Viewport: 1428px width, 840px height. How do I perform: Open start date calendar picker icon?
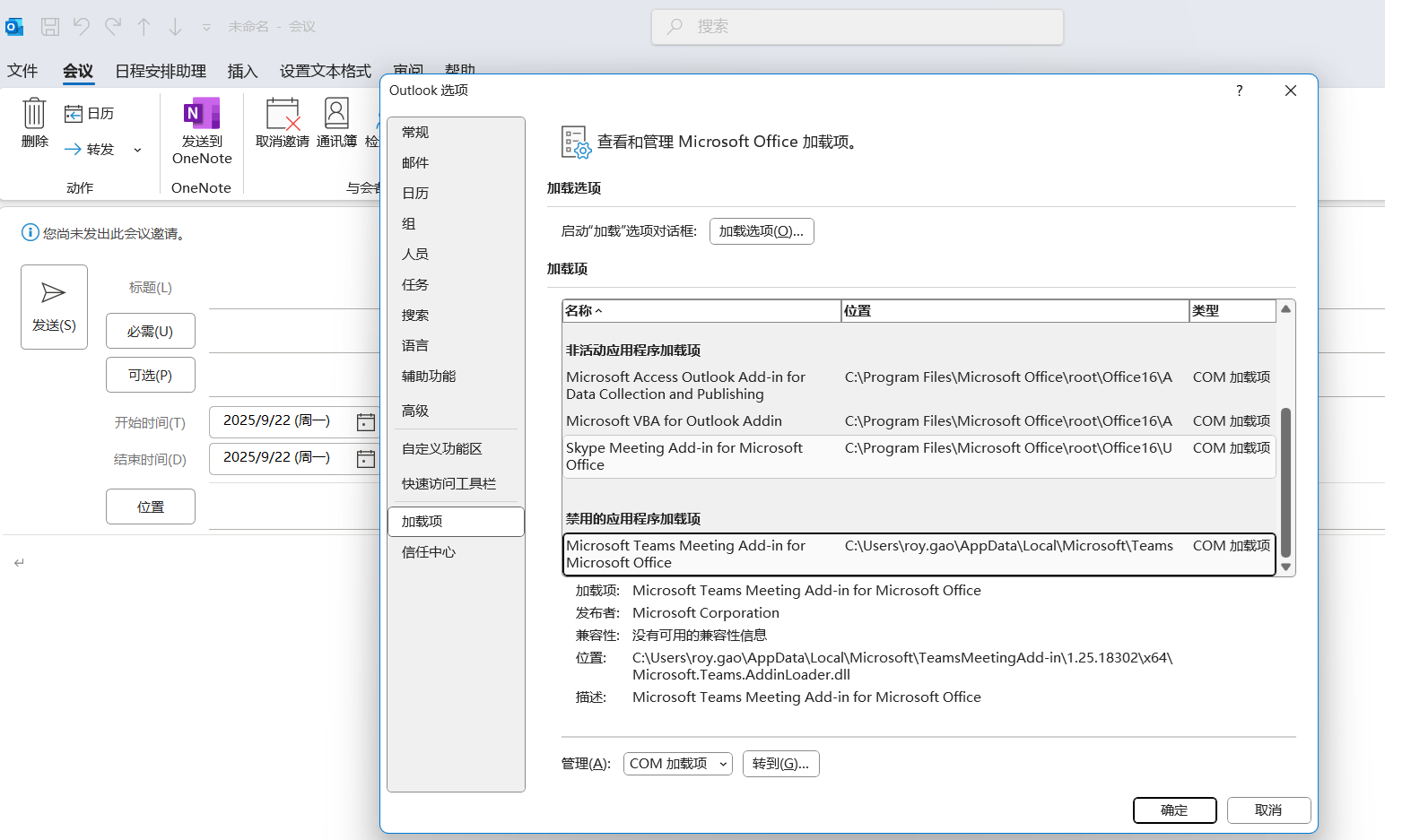pos(366,422)
